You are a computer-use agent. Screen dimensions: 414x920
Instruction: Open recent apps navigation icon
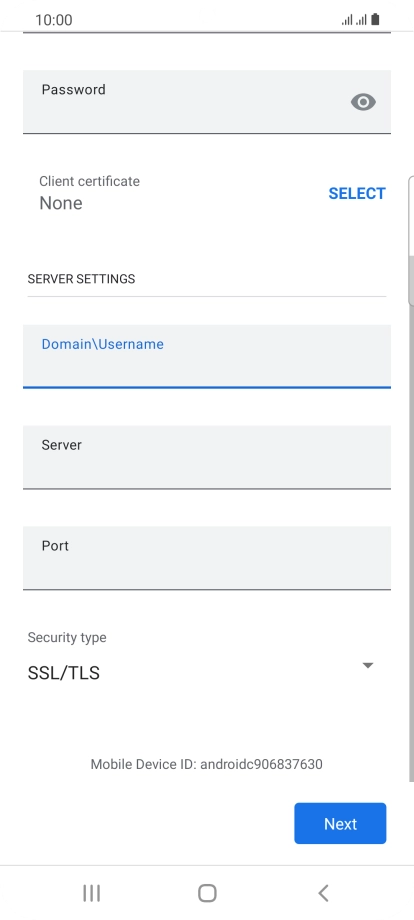point(91,893)
